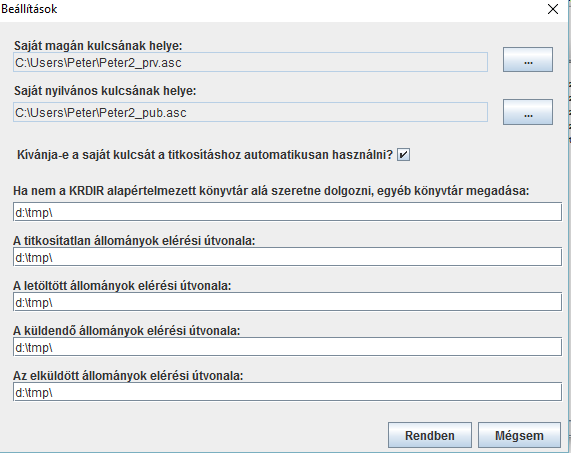Click the Beállítások title bar text

pos(29,9)
